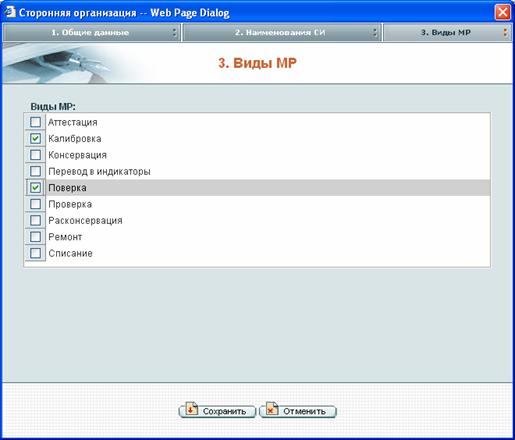Expand arrows on Наименования СИ tab
This screenshot has height=440, width=515.
pos(375,32)
